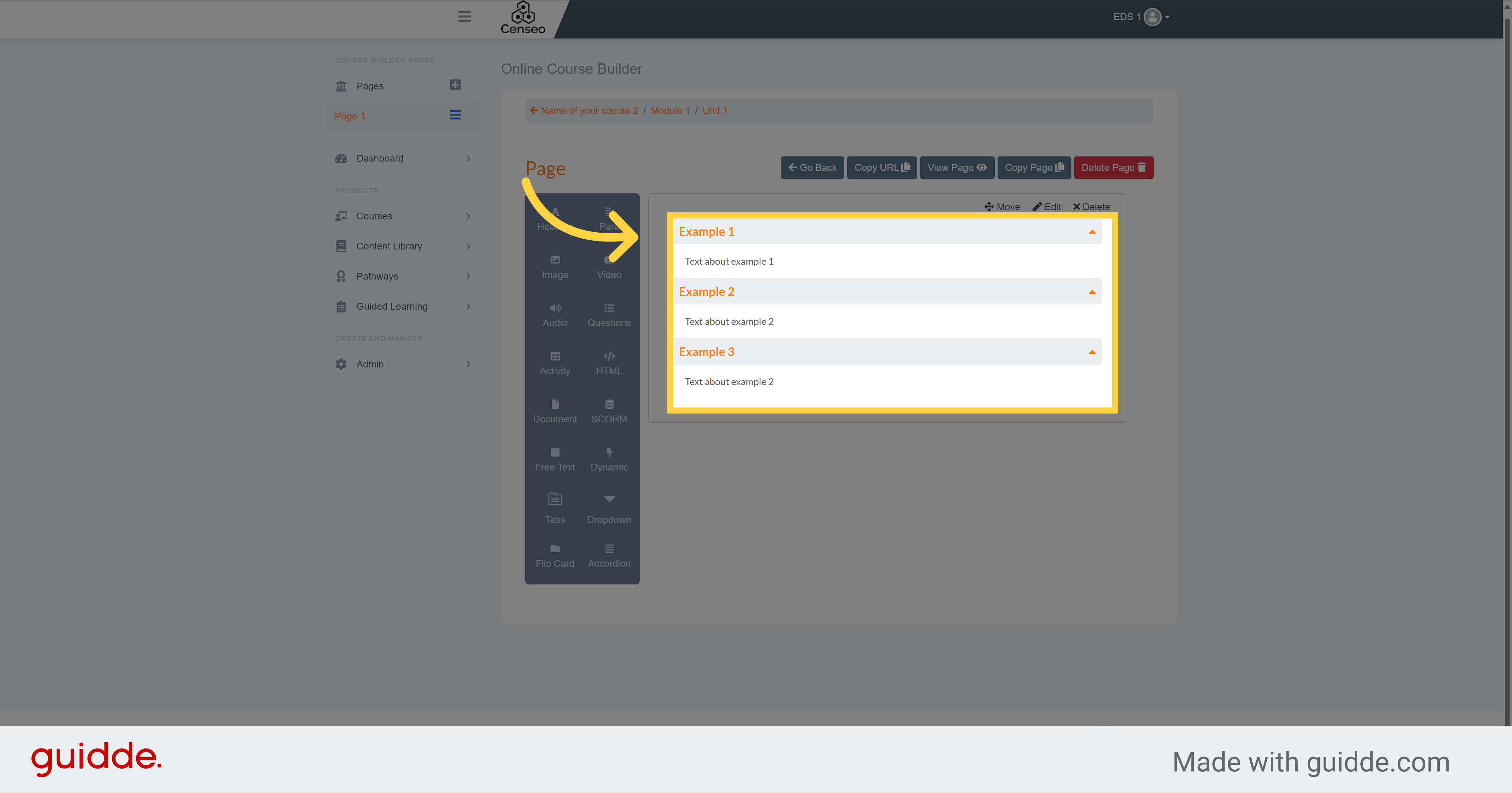The height and width of the screenshot is (793, 1512).
Task: Open the Pages item in sidebar
Action: click(370, 86)
